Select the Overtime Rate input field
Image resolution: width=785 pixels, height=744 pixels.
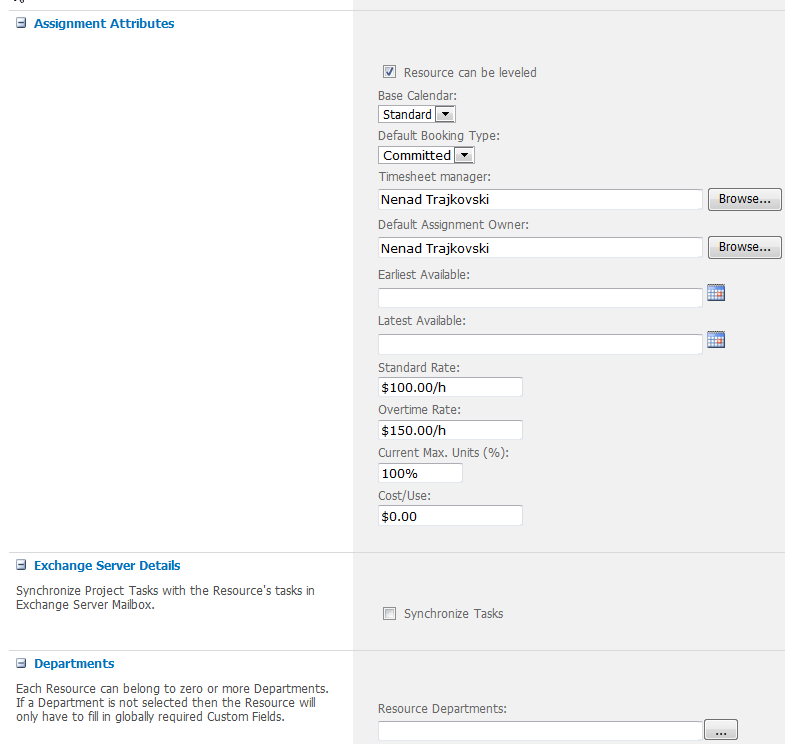click(450, 430)
